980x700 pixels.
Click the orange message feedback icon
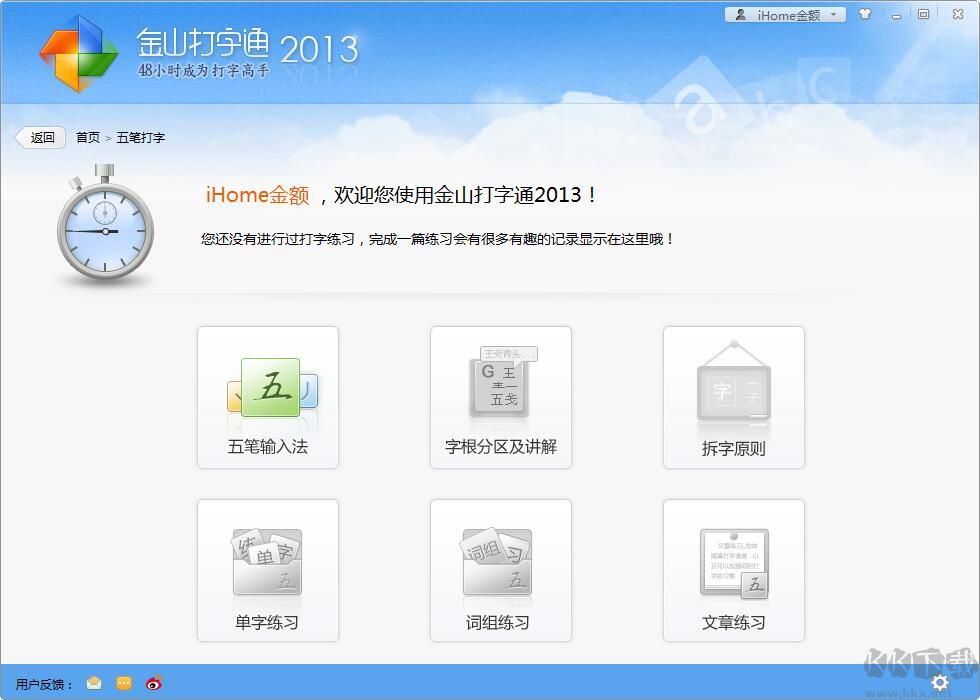click(123, 683)
